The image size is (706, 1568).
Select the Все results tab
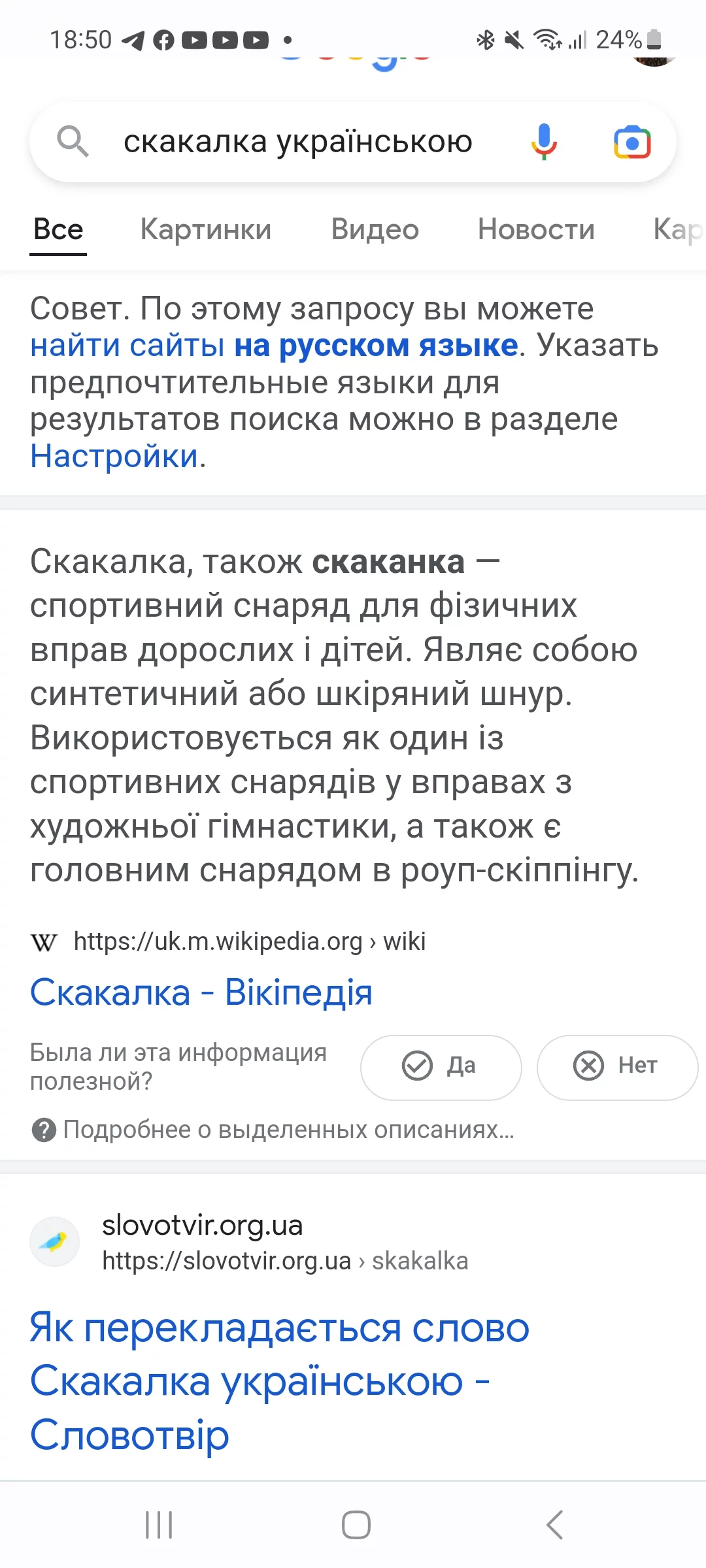[58, 230]
